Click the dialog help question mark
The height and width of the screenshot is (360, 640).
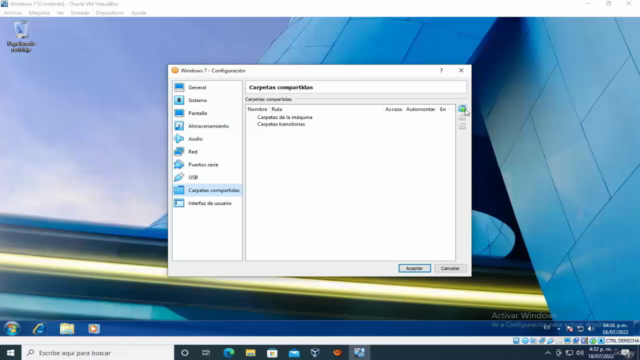point(441,71)
